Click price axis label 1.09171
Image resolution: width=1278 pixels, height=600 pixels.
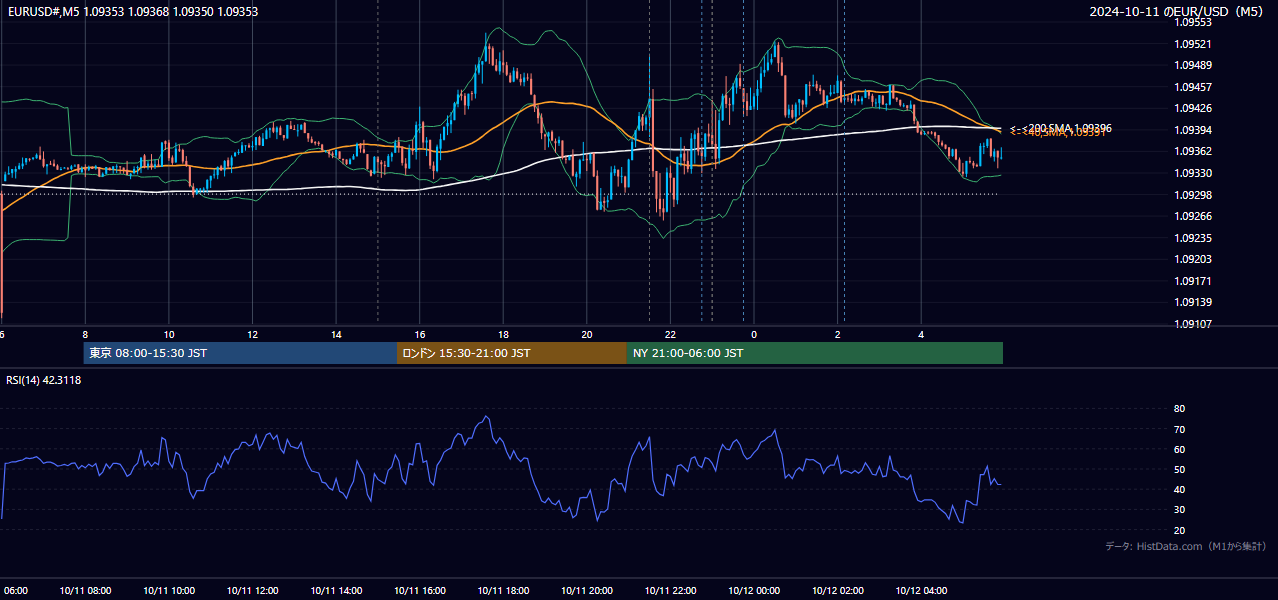click(1193, 281)
